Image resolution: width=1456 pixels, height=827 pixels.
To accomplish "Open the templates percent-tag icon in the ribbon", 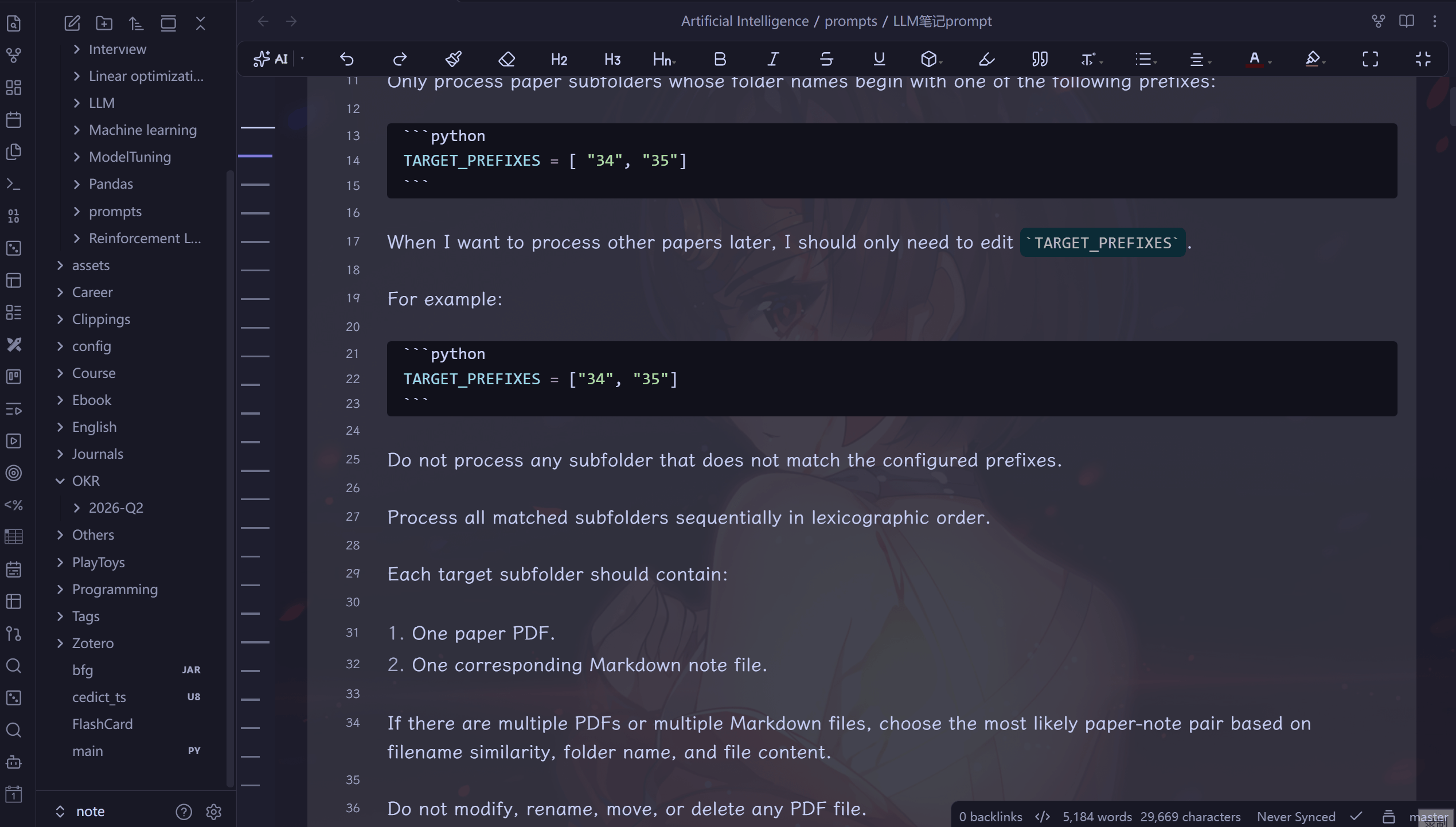I will point(14,505).
